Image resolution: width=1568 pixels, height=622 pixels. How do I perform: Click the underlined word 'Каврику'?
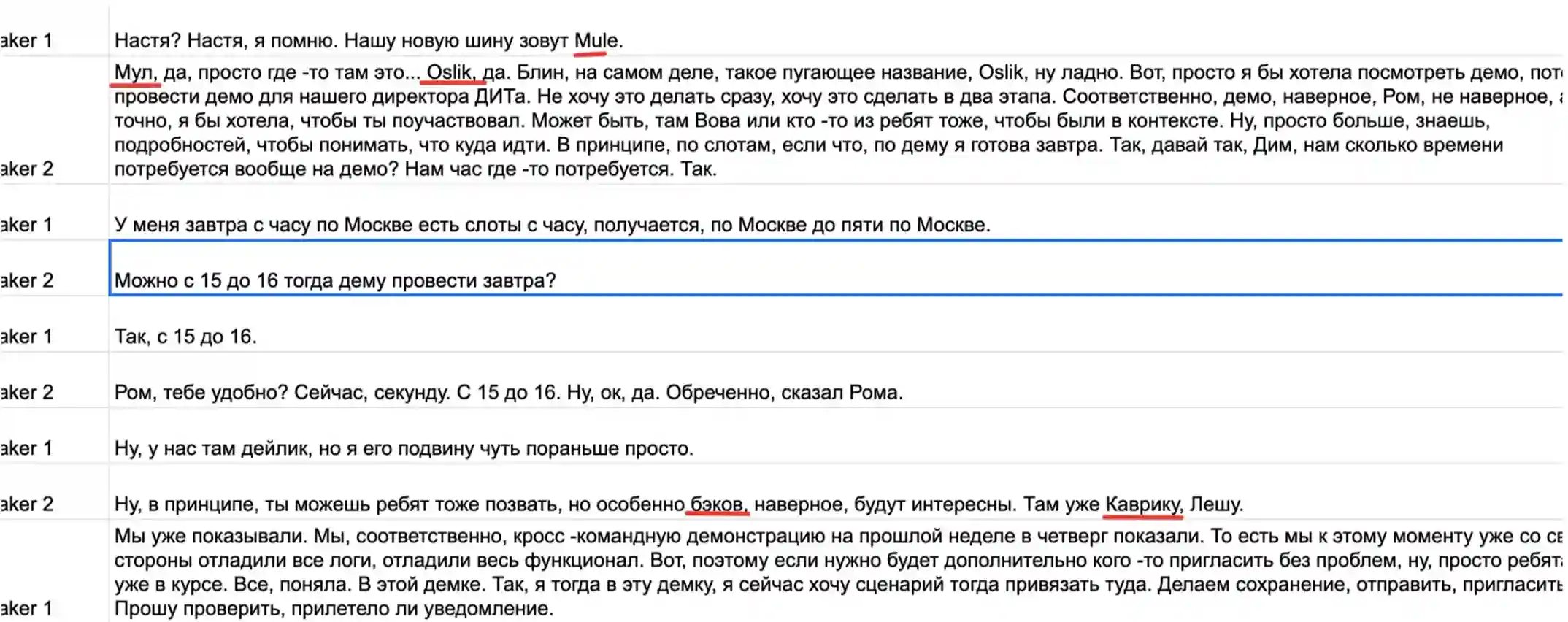coord(1143,504)
